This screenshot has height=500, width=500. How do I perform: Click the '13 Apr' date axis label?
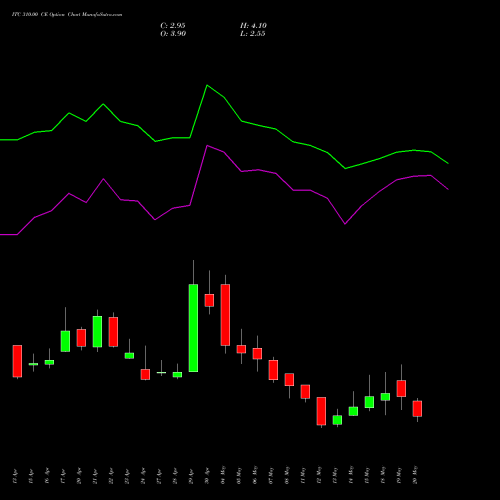click(x=16, y=476)
